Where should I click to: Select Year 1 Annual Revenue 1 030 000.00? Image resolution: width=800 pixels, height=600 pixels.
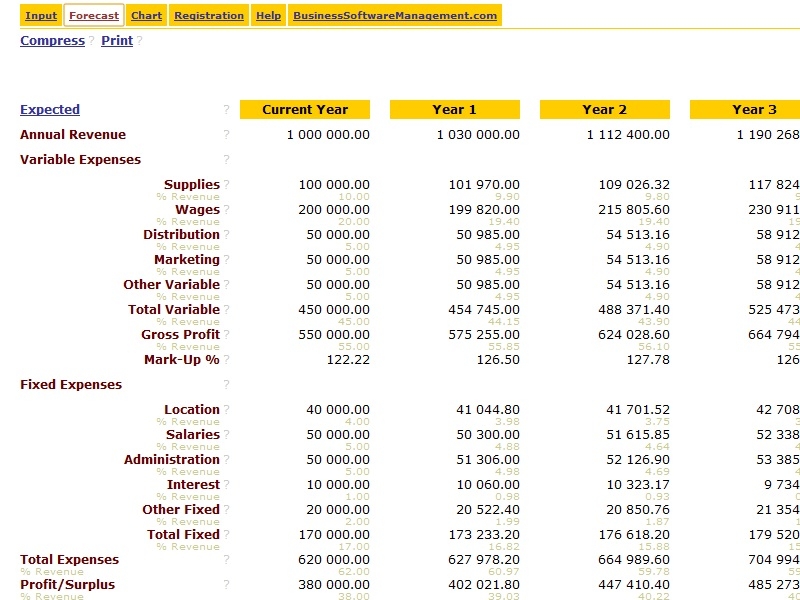click(478, 135)
